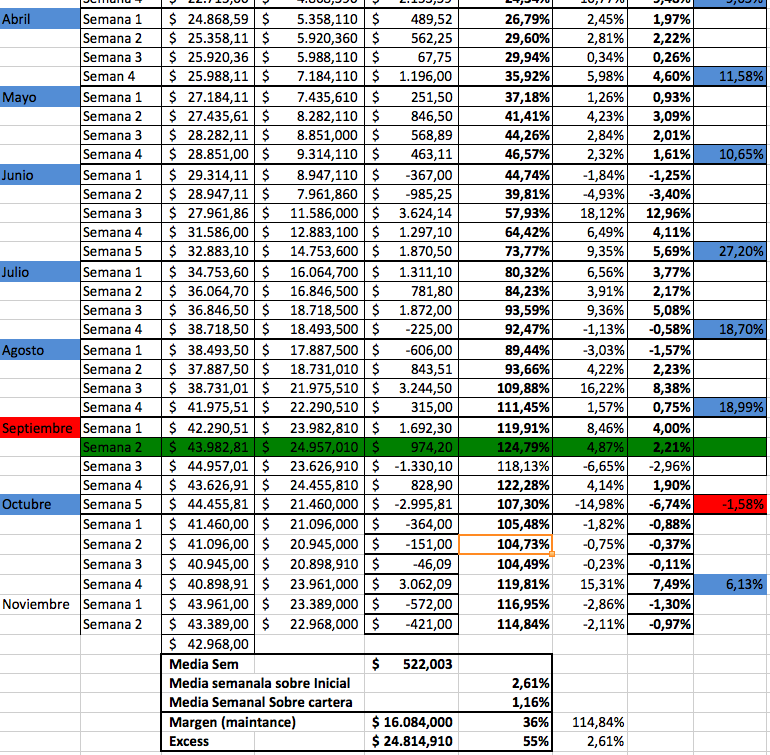770x755 pixels.
Task: Select the 7,49% cell
Action: 660,584
